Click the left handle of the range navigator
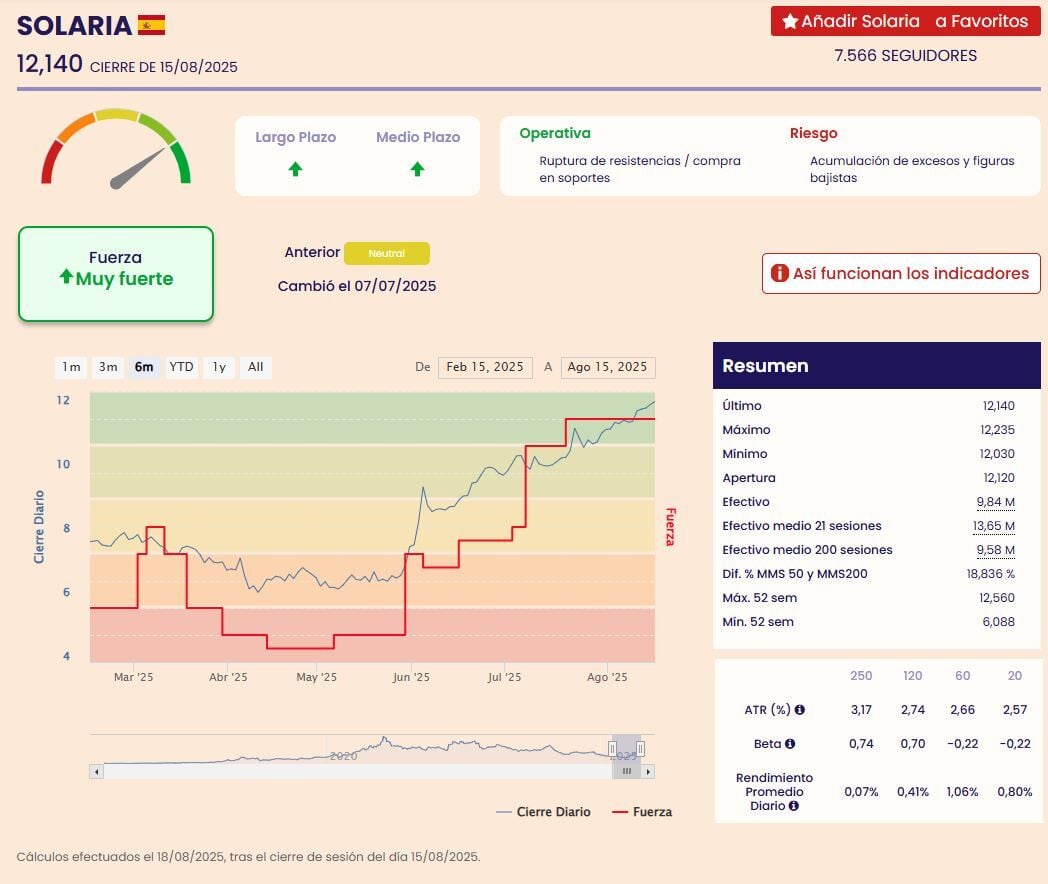The height and width of the screenshot is (884, 1048). click(x=613, y=748)
